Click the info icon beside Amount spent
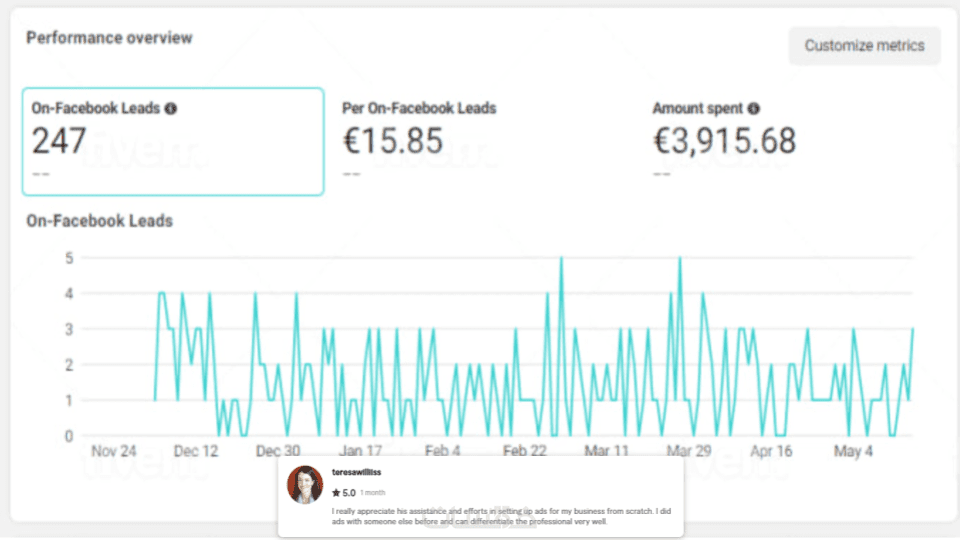The image size is (960, 540). coord(753,108)
